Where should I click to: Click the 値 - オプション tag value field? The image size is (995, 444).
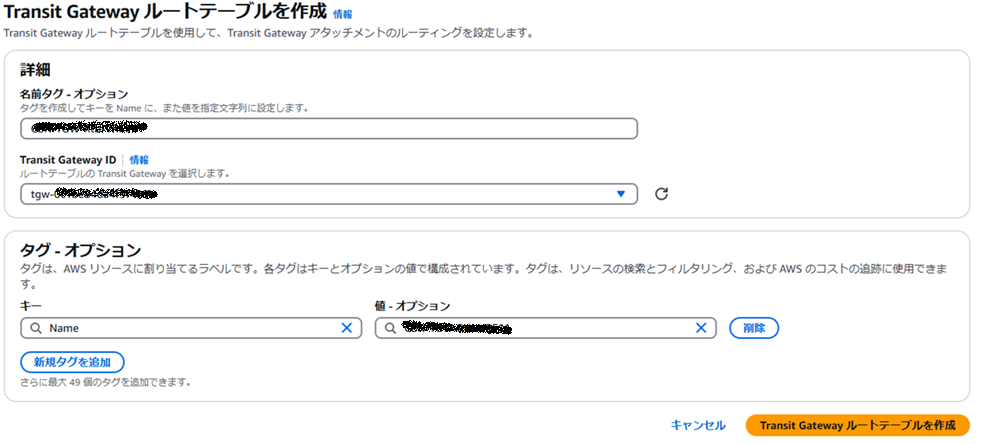coord(546,328)
